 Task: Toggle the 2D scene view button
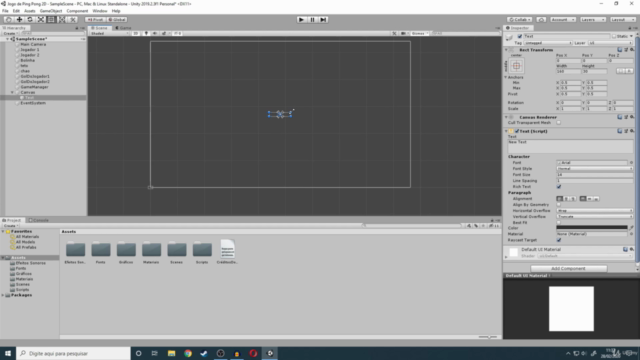pyautogui.click(x=136, y=33)
